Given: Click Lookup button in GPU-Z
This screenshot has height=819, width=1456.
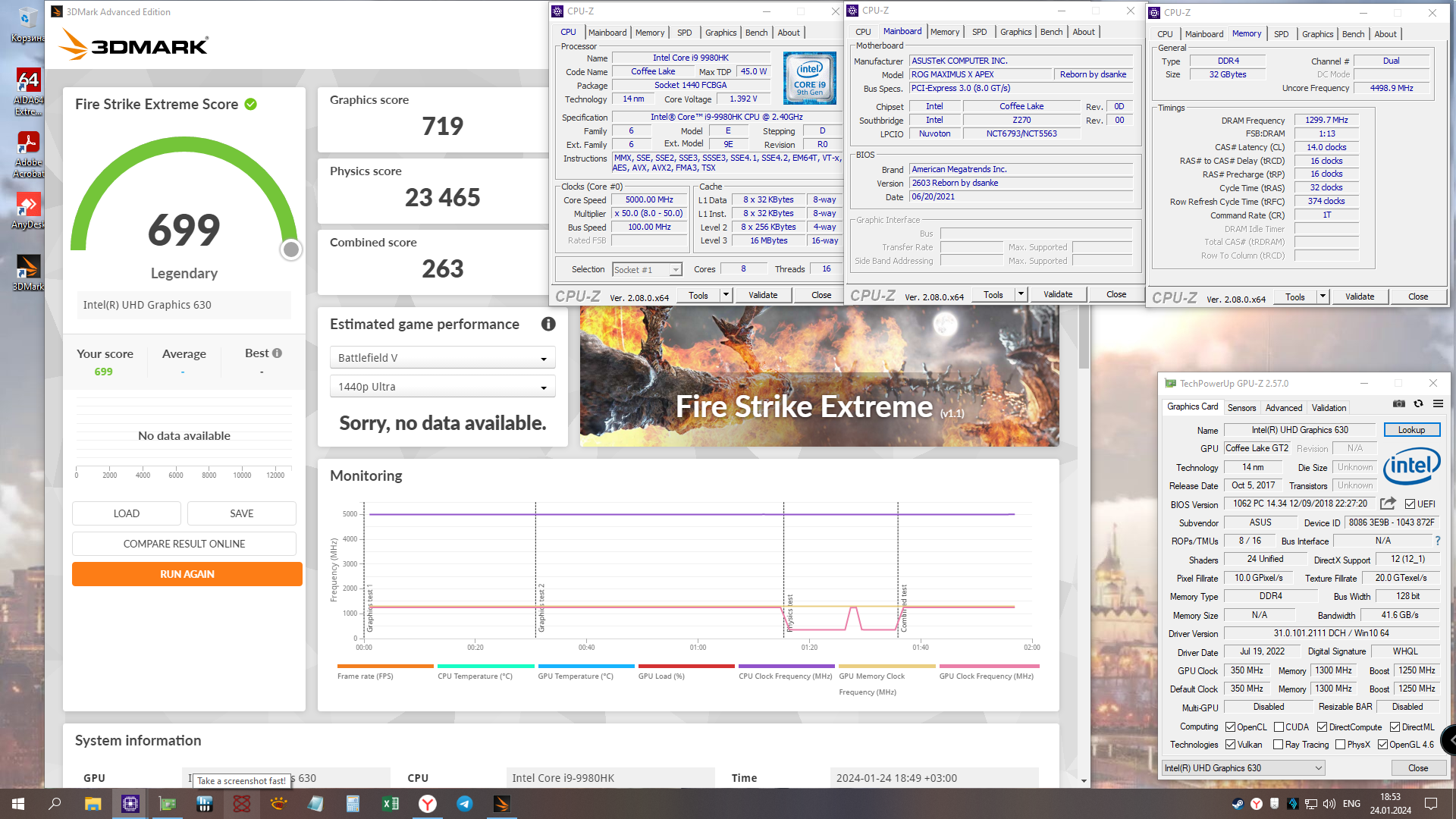Looking at the screenshot, I should pos(1411,430).
